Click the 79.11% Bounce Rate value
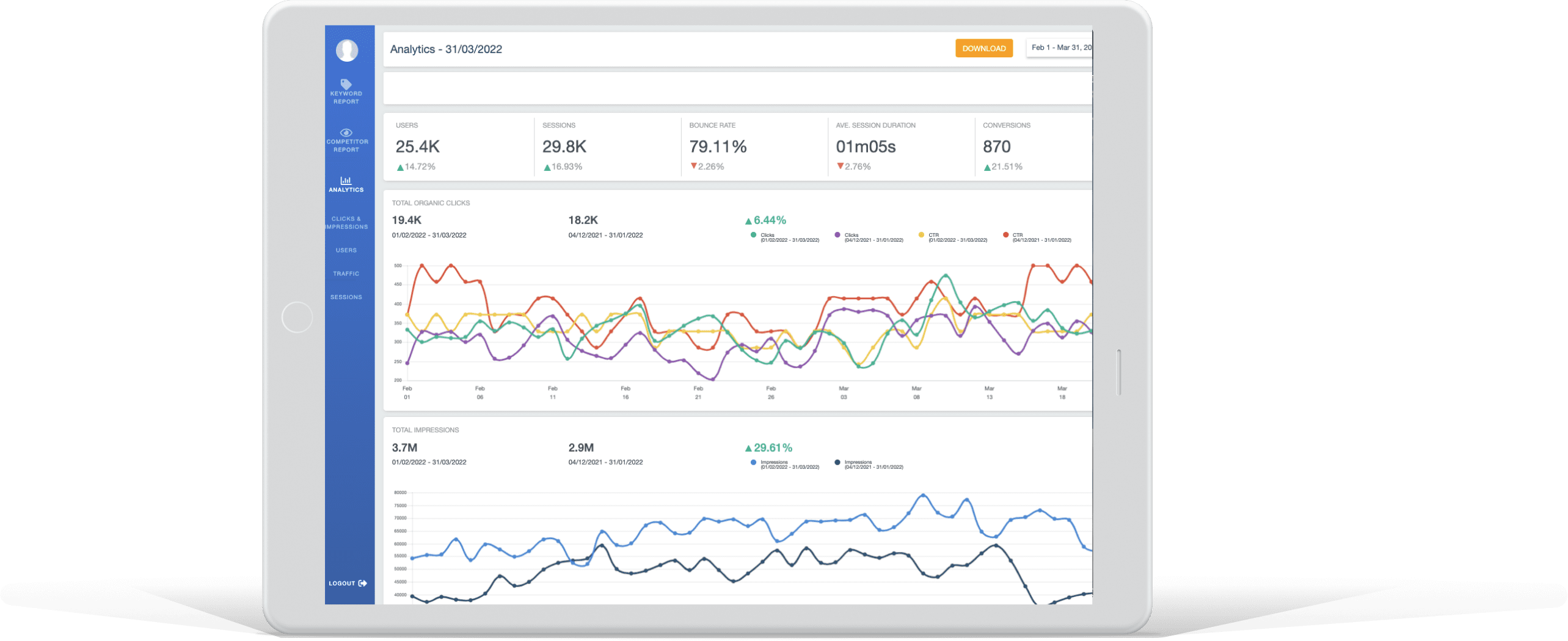Screen dimensions: 1568x641 [718, 147]
